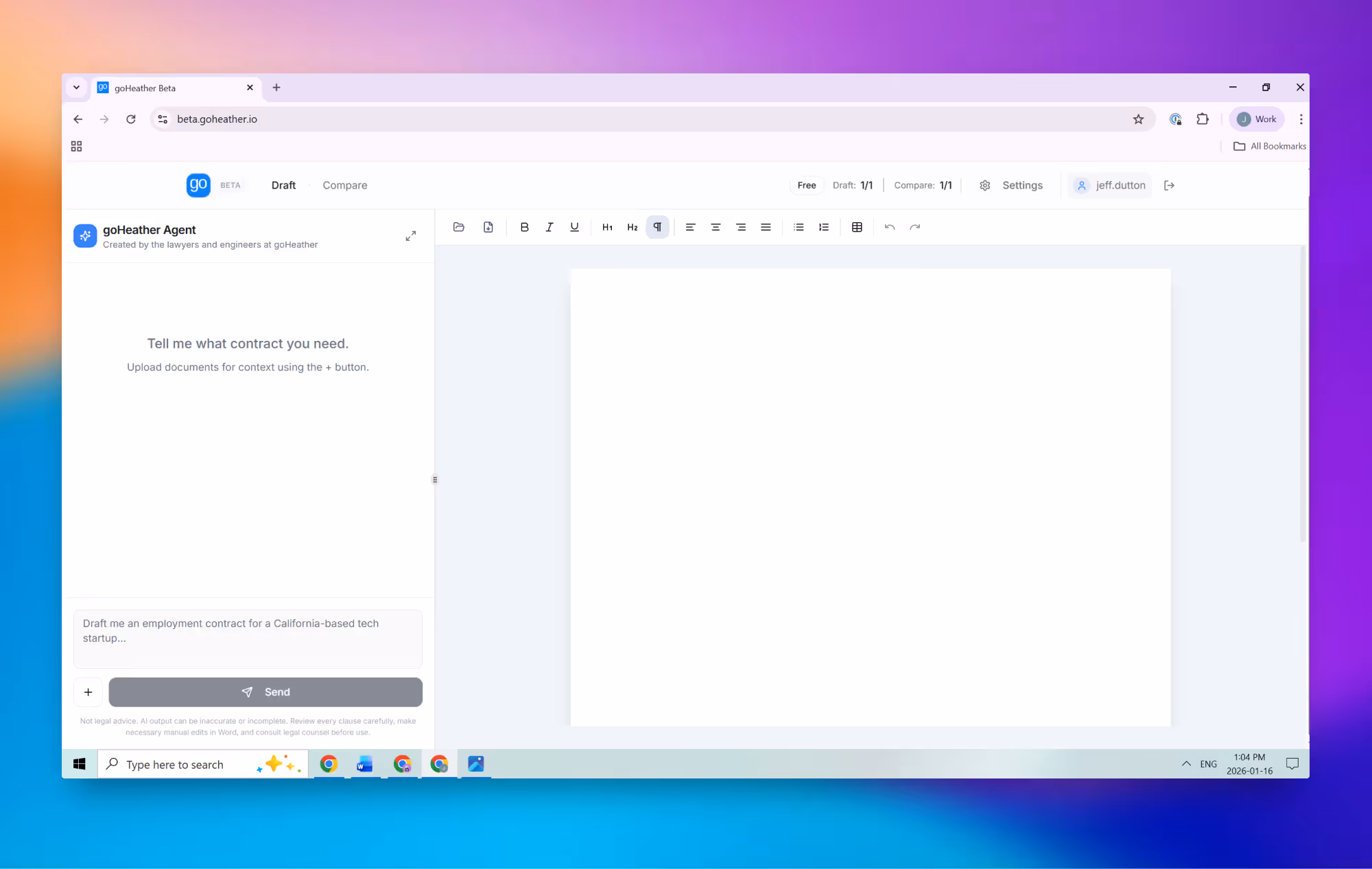
Task: Redo the last editor change
Action: point(914,227)
